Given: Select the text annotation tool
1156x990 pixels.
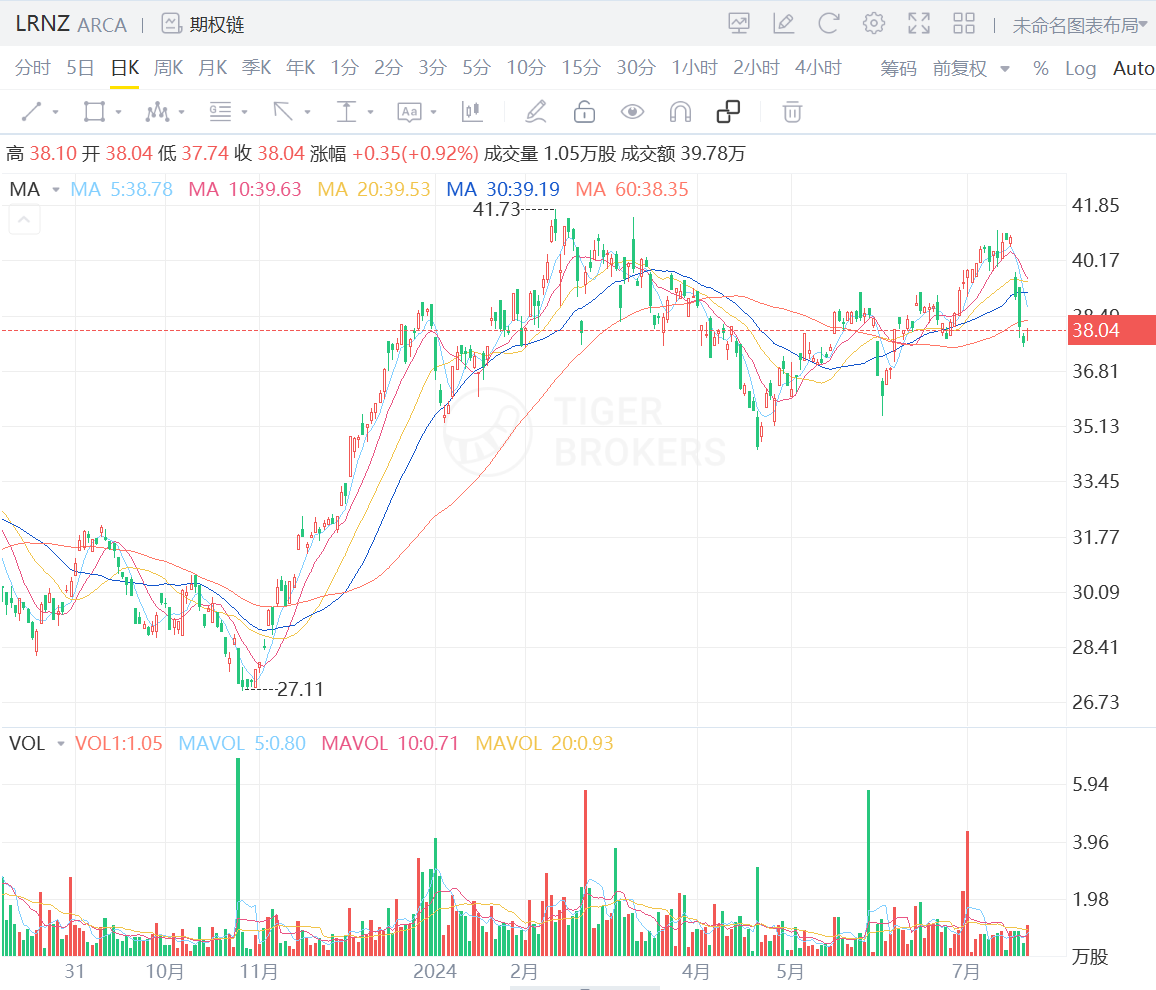Looking at the screenshot, I should pyautogui.click(x=409, y=112).
